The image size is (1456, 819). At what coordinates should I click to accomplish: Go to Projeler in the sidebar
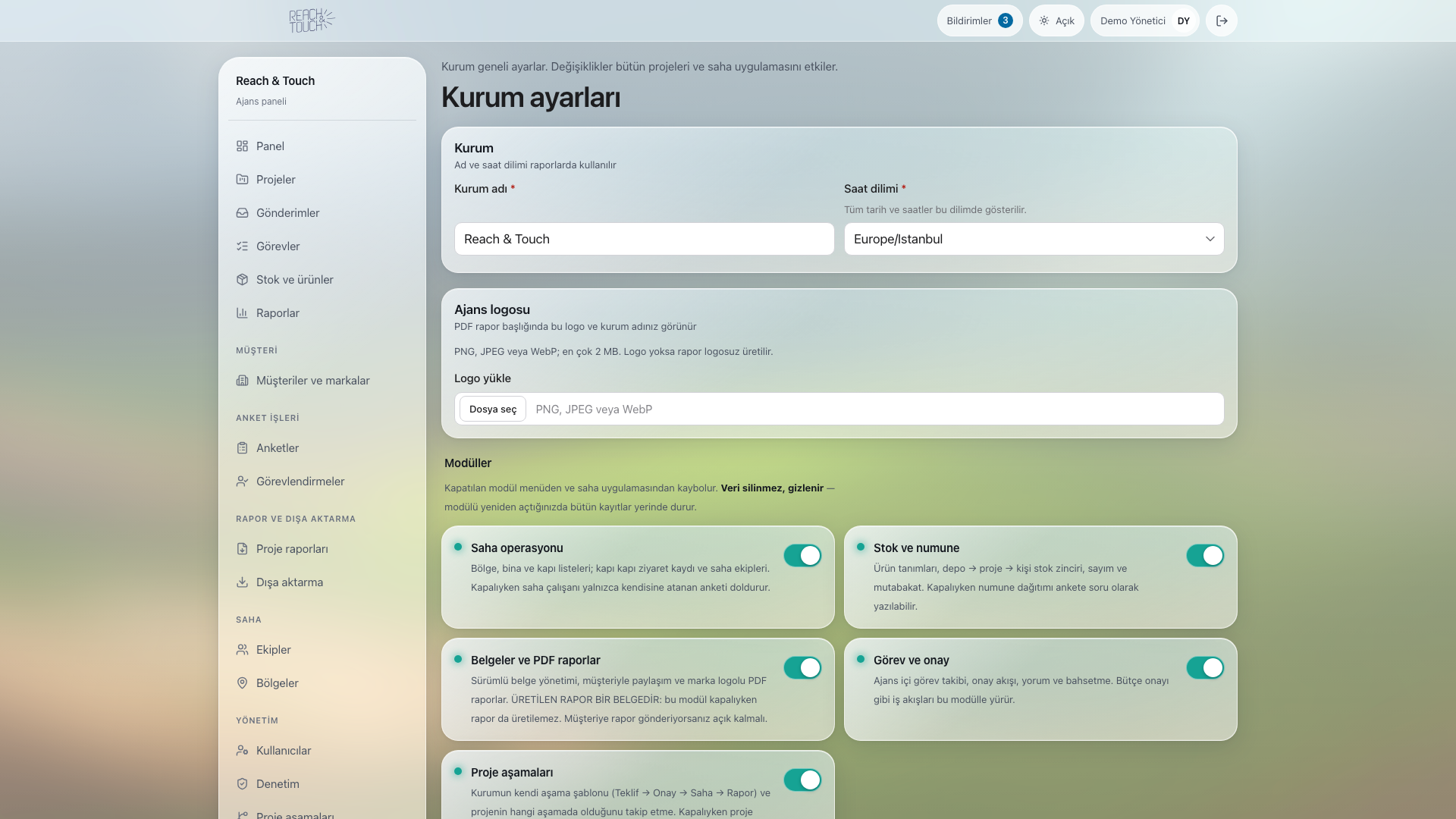(x=322, y=179)
